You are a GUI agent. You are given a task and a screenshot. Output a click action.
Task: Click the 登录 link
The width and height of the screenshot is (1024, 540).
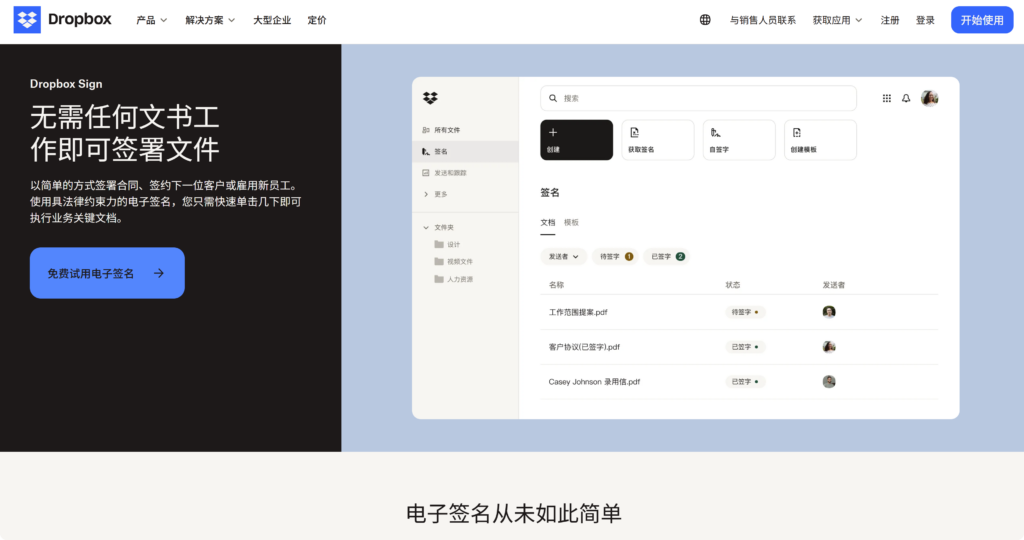[925, 20]
